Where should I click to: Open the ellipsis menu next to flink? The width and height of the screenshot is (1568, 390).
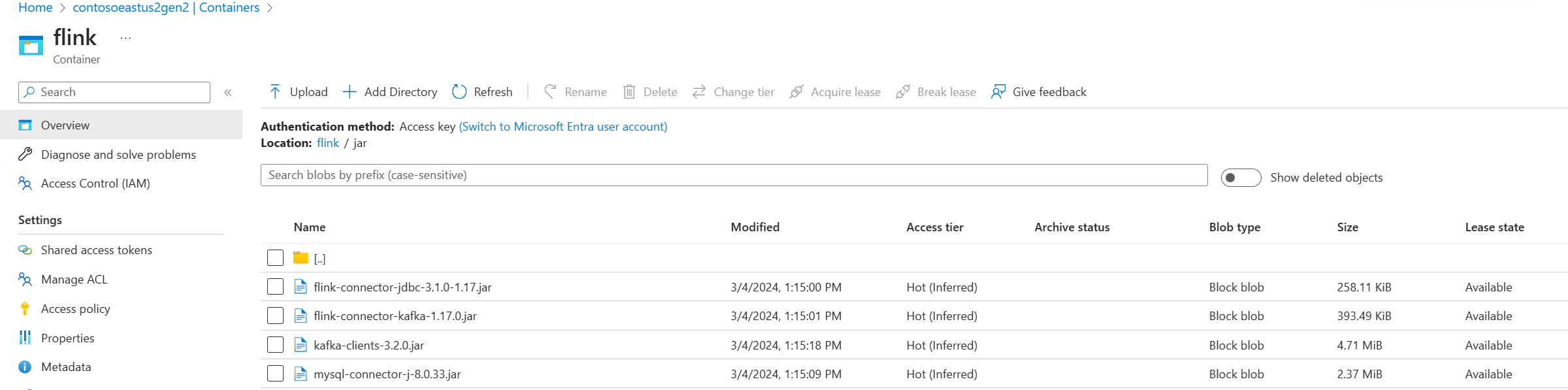(126, 39)
